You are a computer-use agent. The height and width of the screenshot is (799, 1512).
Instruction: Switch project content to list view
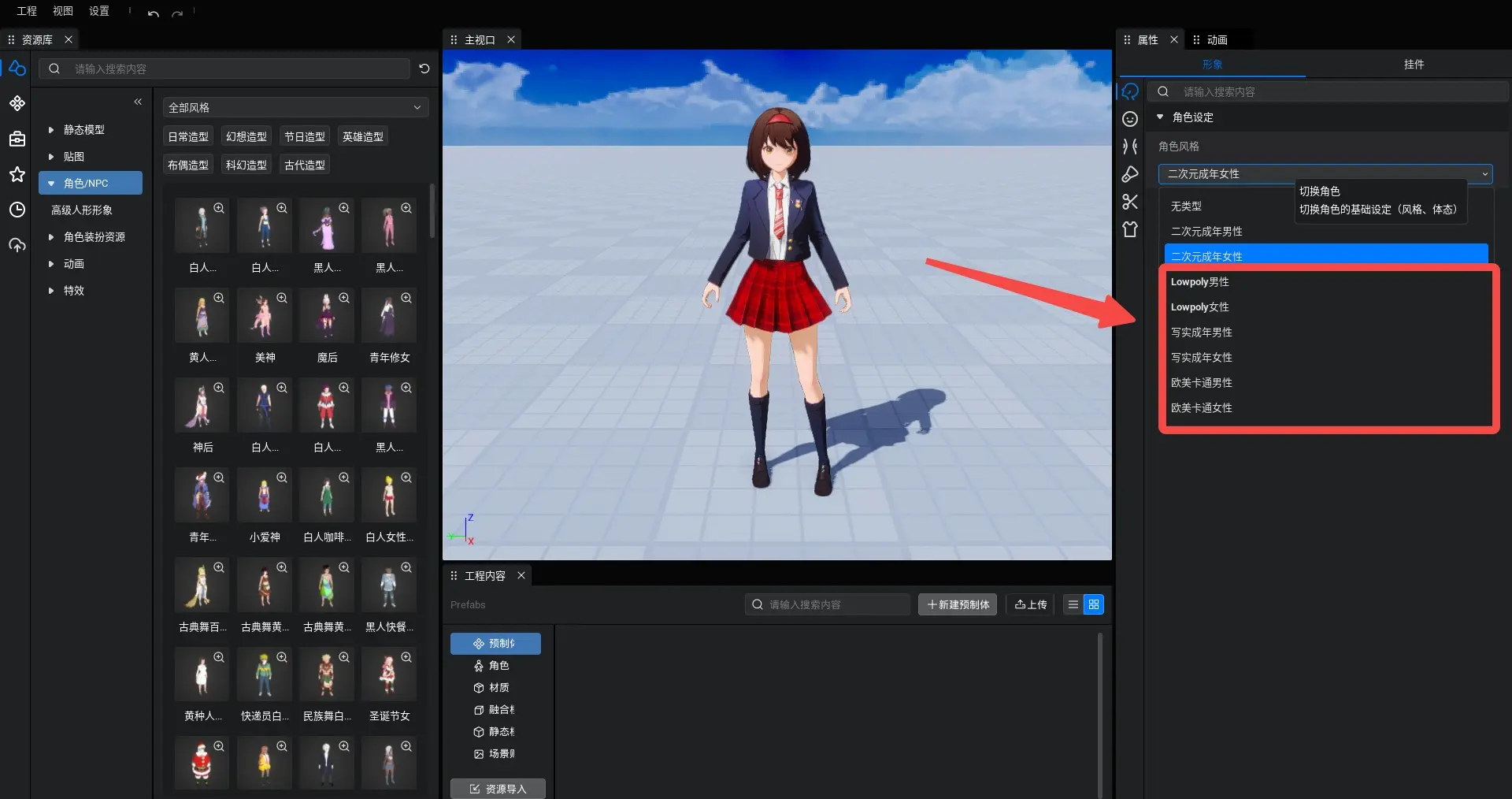(x=1073, y=604)
